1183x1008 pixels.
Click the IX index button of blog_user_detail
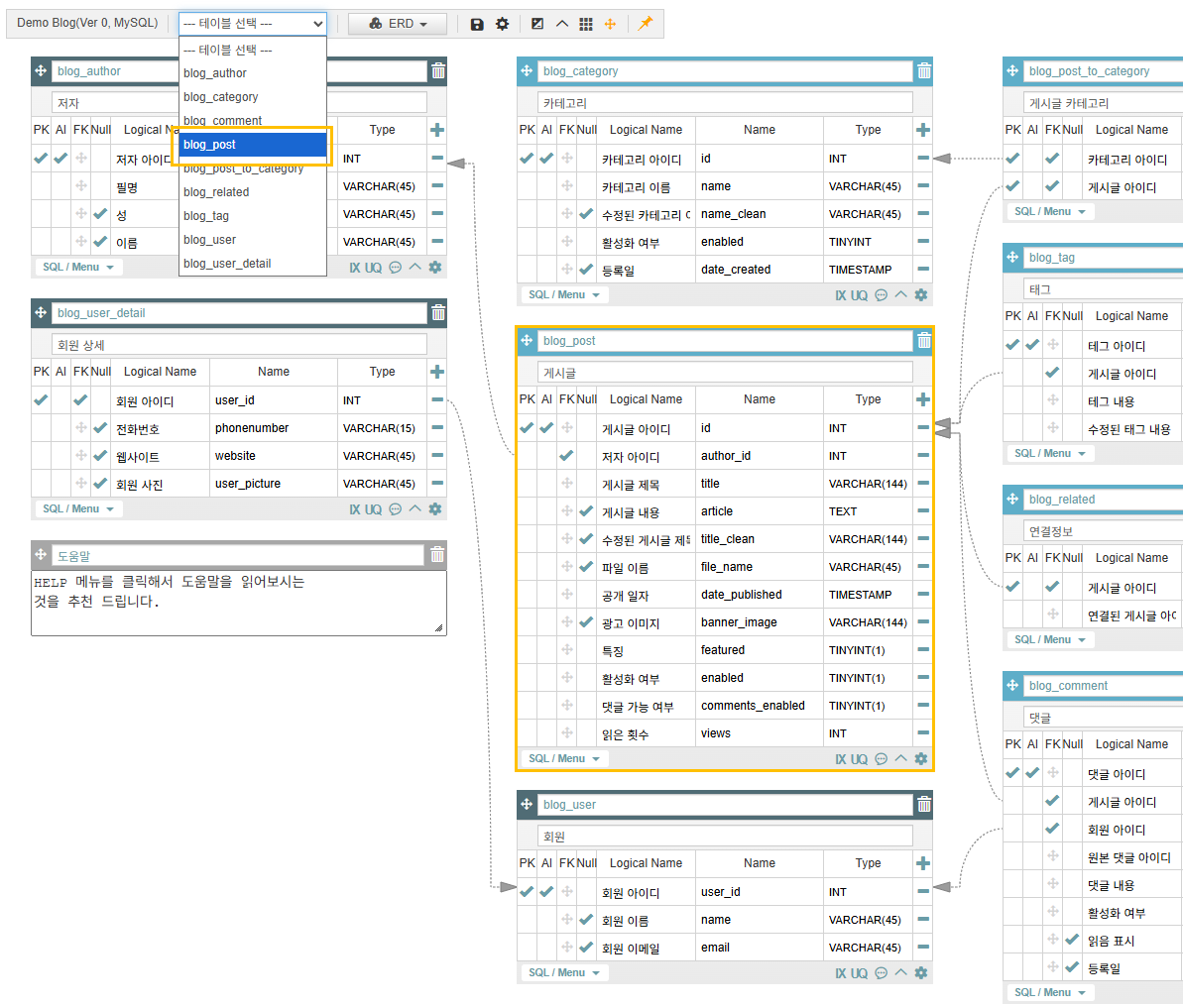click(354, 509)
